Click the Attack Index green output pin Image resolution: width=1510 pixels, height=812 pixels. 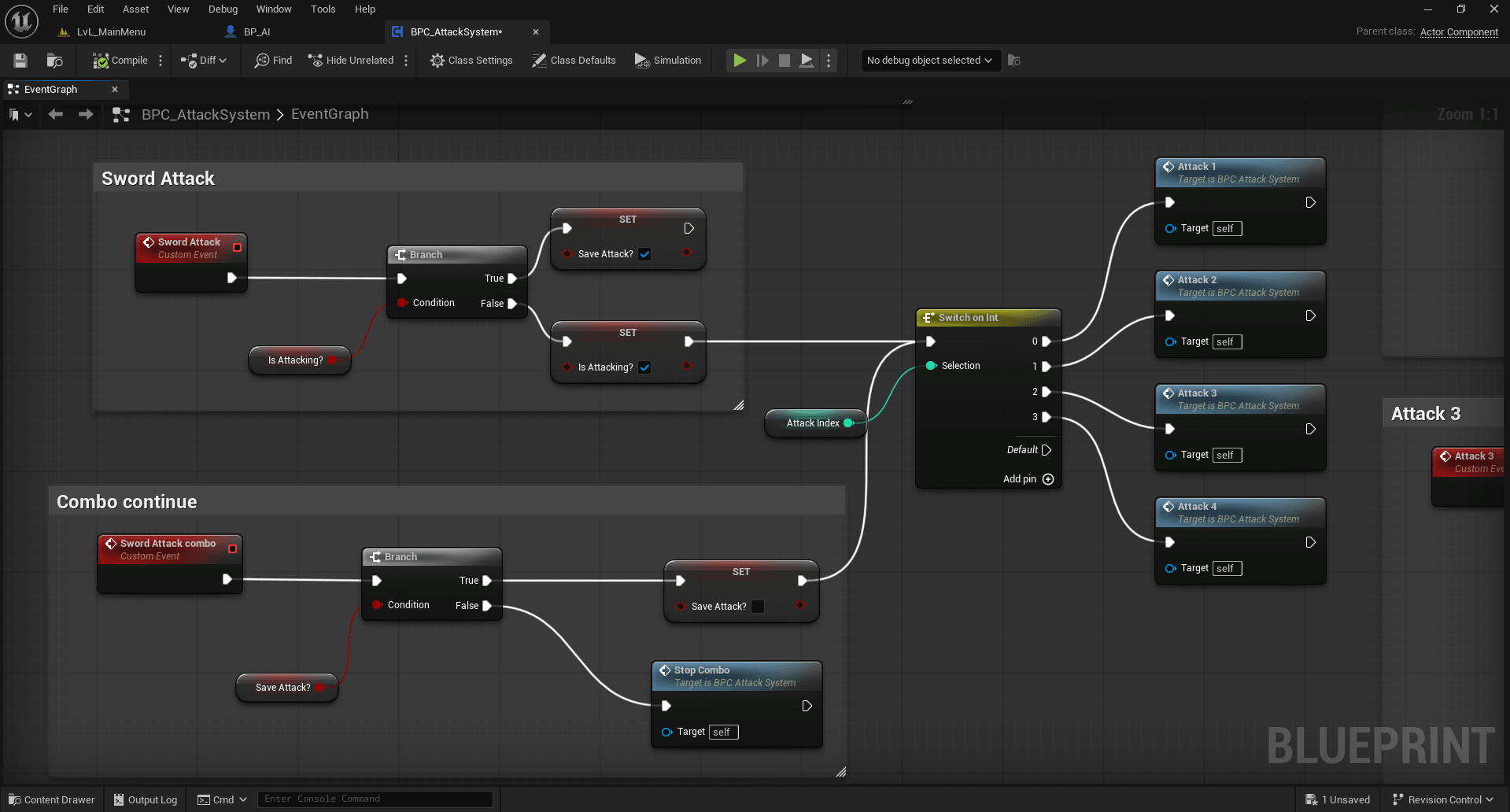[x=848, y=423]
